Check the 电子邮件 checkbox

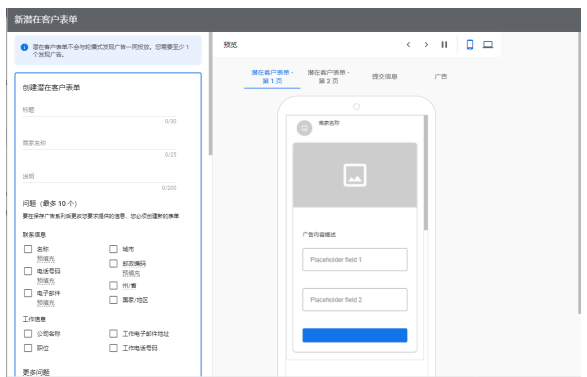pos(28,293)
